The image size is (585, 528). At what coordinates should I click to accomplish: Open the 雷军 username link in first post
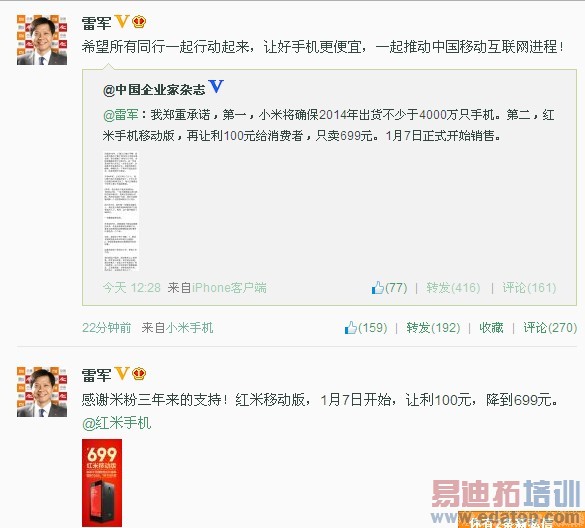click(x=97, y=23)
